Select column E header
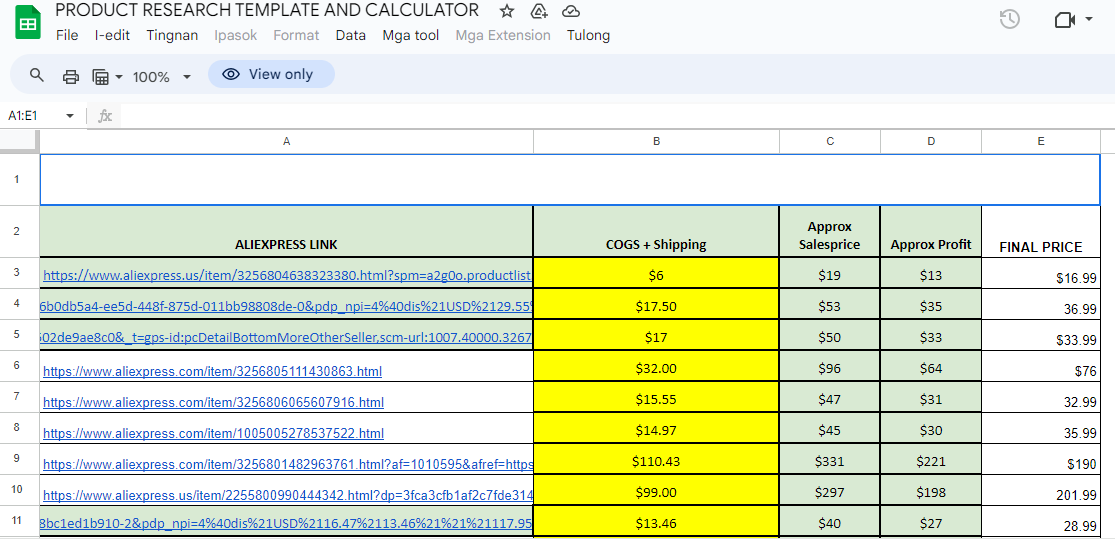1115x539 pixels. [x=1040, y=142]
